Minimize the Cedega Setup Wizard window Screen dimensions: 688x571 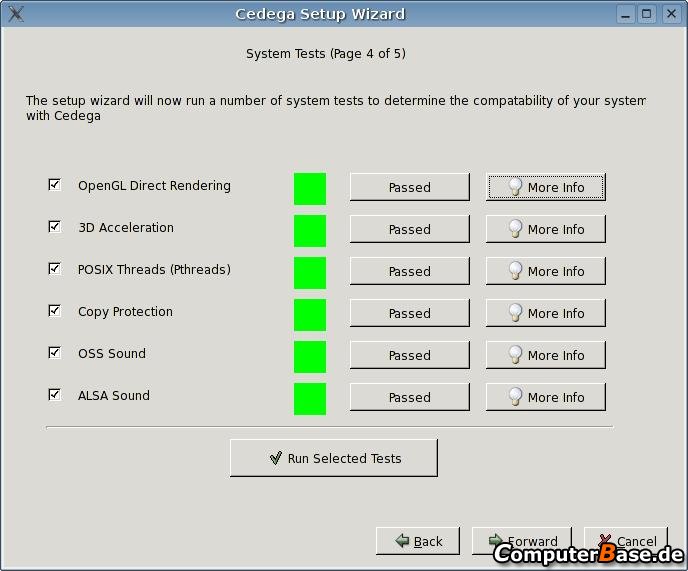626,14
